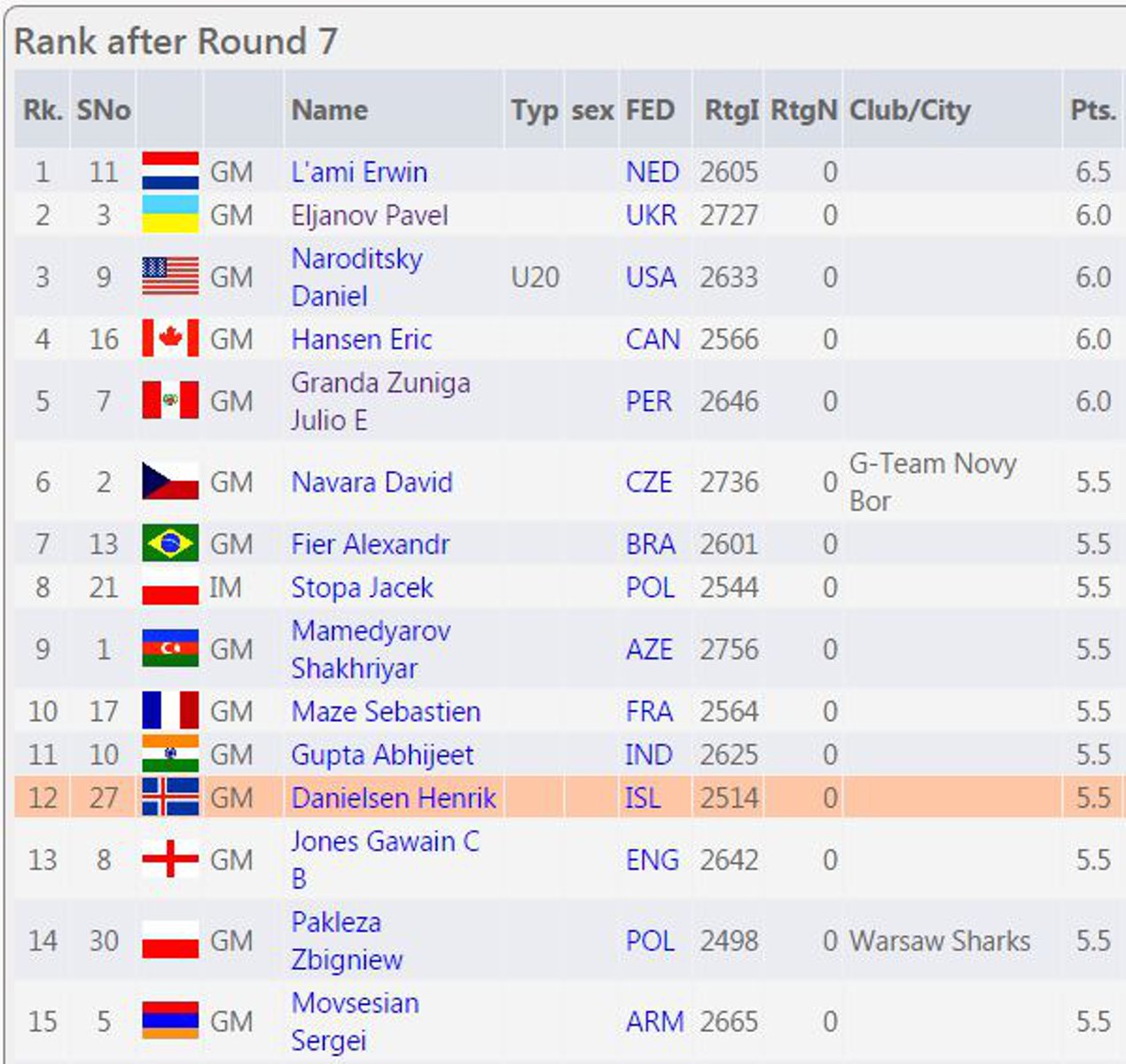Click the Pts. column header
Screen dimensions: 1126x1064
(1092, 110)
